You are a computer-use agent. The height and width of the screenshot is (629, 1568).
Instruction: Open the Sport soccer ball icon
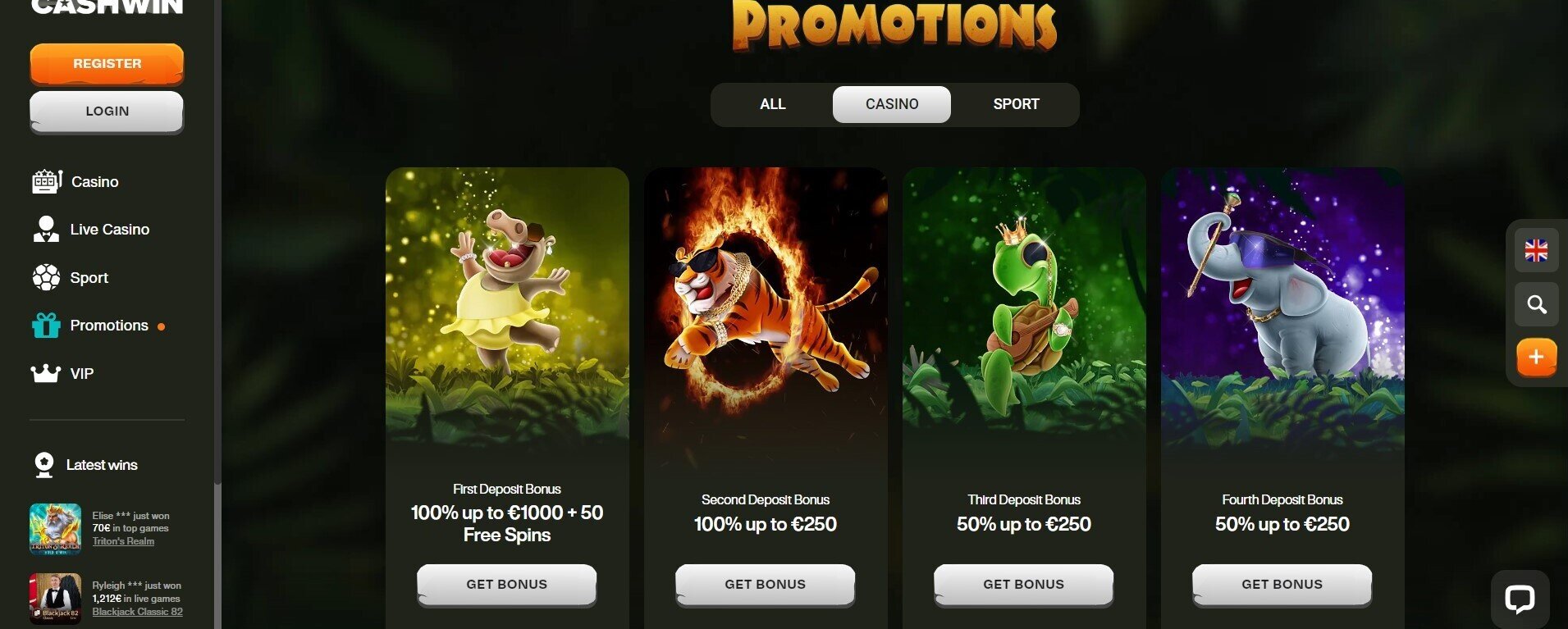tap(46, 277)
